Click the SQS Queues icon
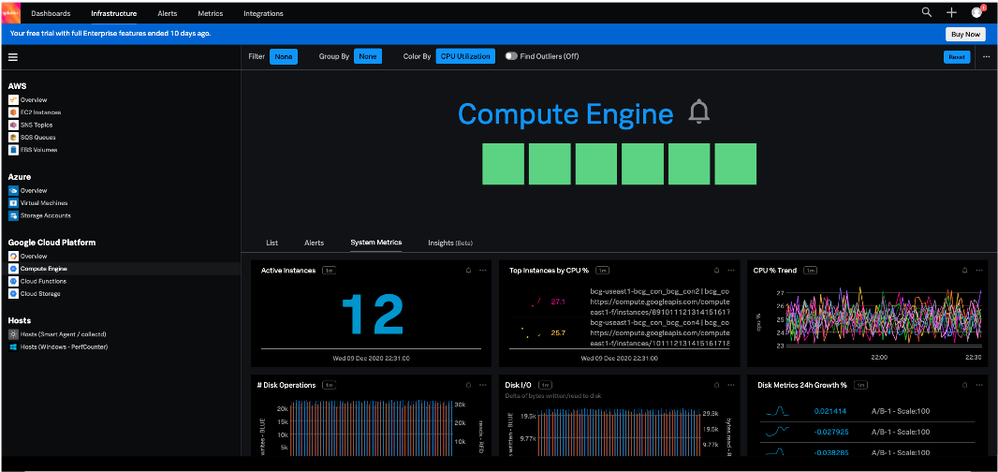The width and height of the screenshot is (998, 472). pyautogui.click(x=13, y=137)
